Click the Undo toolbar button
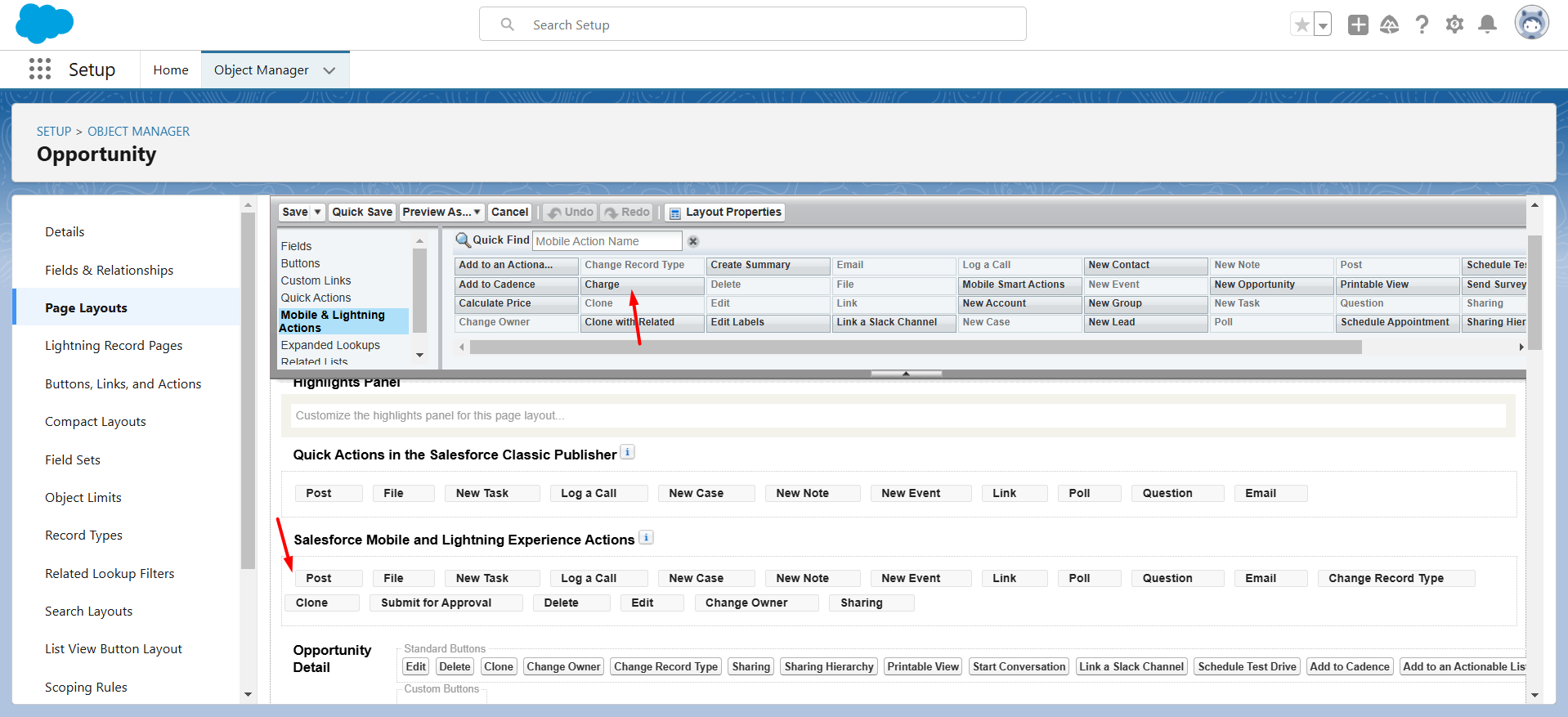The height and width of the screenshot is (717, 1568). point(570,213)
